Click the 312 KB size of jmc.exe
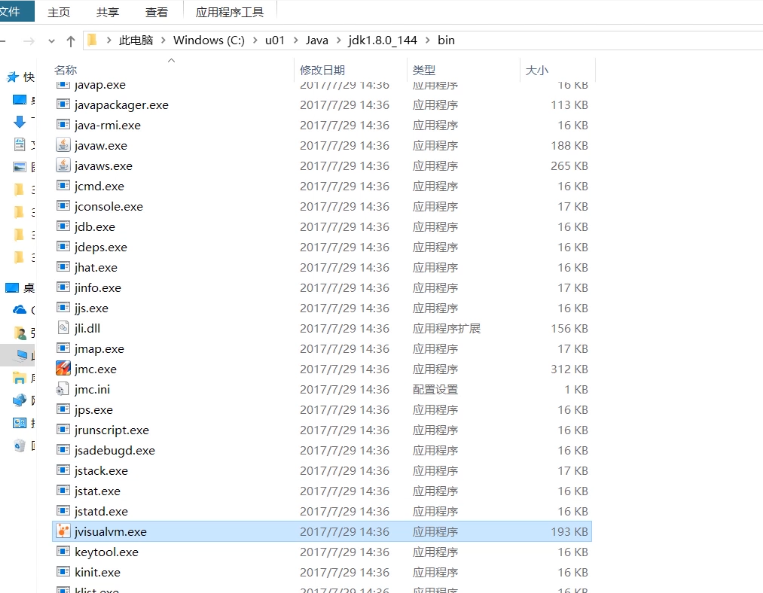 (569, 369)
